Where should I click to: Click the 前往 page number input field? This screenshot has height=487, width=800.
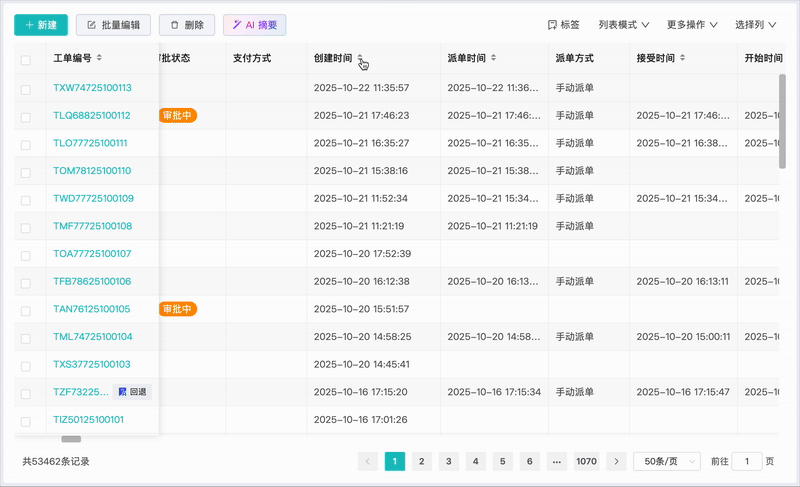tap(746, 461)
